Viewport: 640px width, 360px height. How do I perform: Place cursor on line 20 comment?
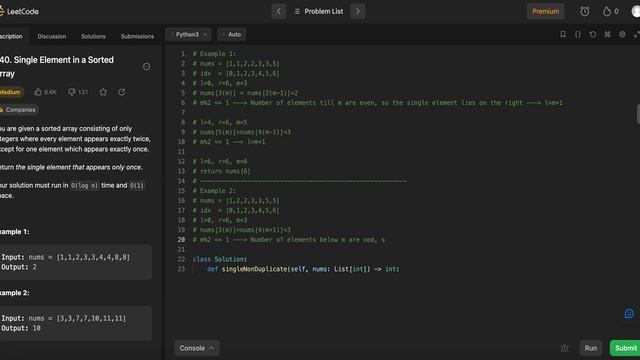coord(289,240)
